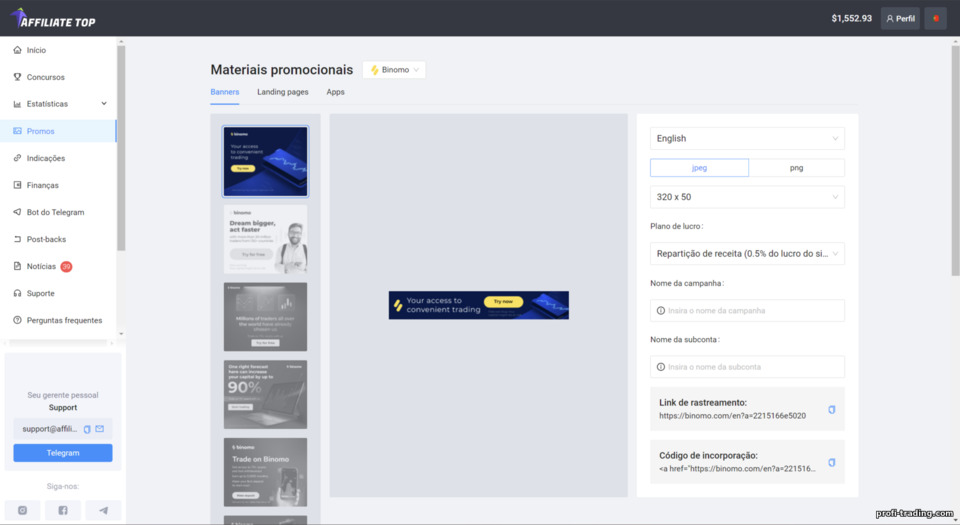Open the Repartição de receita plan dropdown
The image size is (960, 525).
747,253
